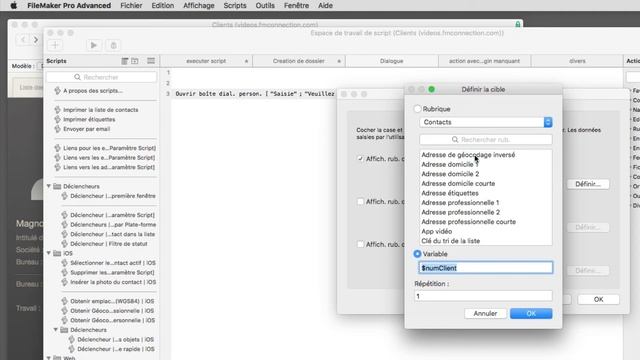Select 'Adresse étiquettes' field
640x360 pixels.
click(486, 193)
